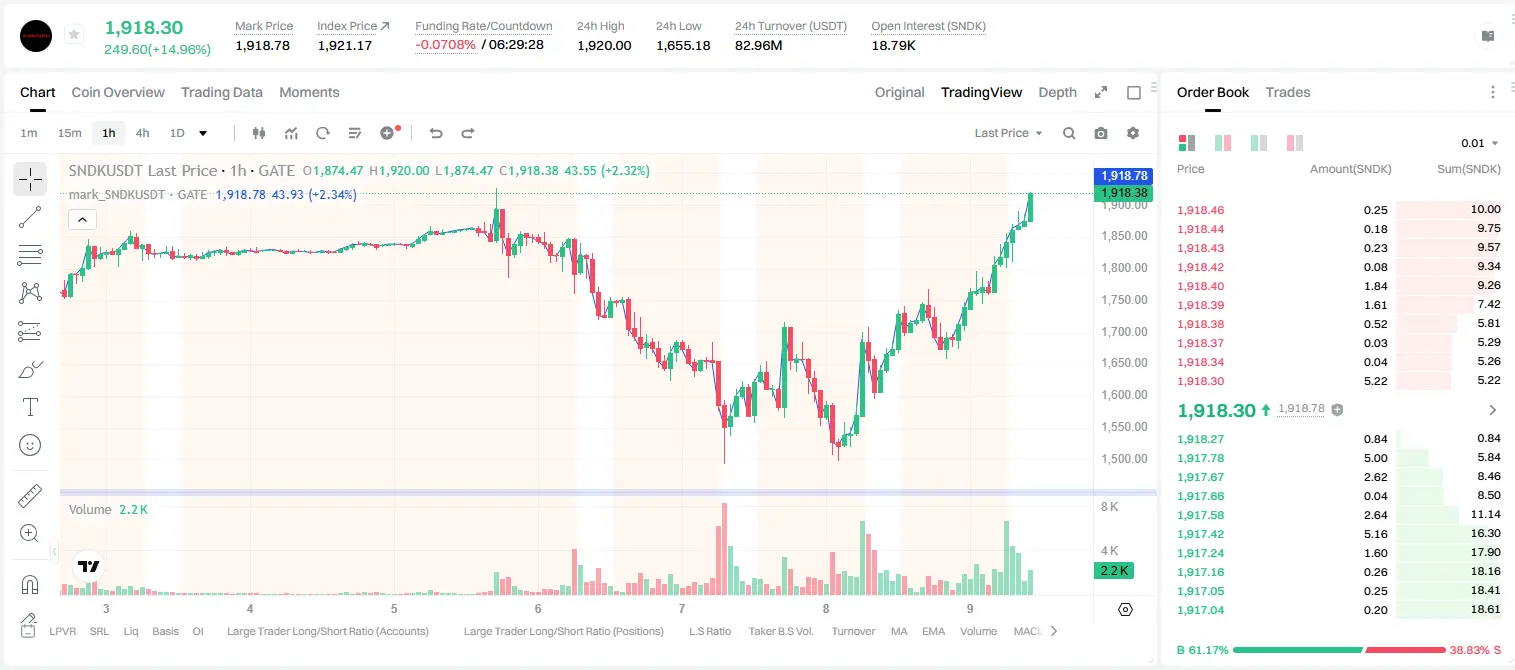Add SNDK to favorites with star icon
Image resolution: width=1515 pixels, height=670 pixels.
(74, 35)
